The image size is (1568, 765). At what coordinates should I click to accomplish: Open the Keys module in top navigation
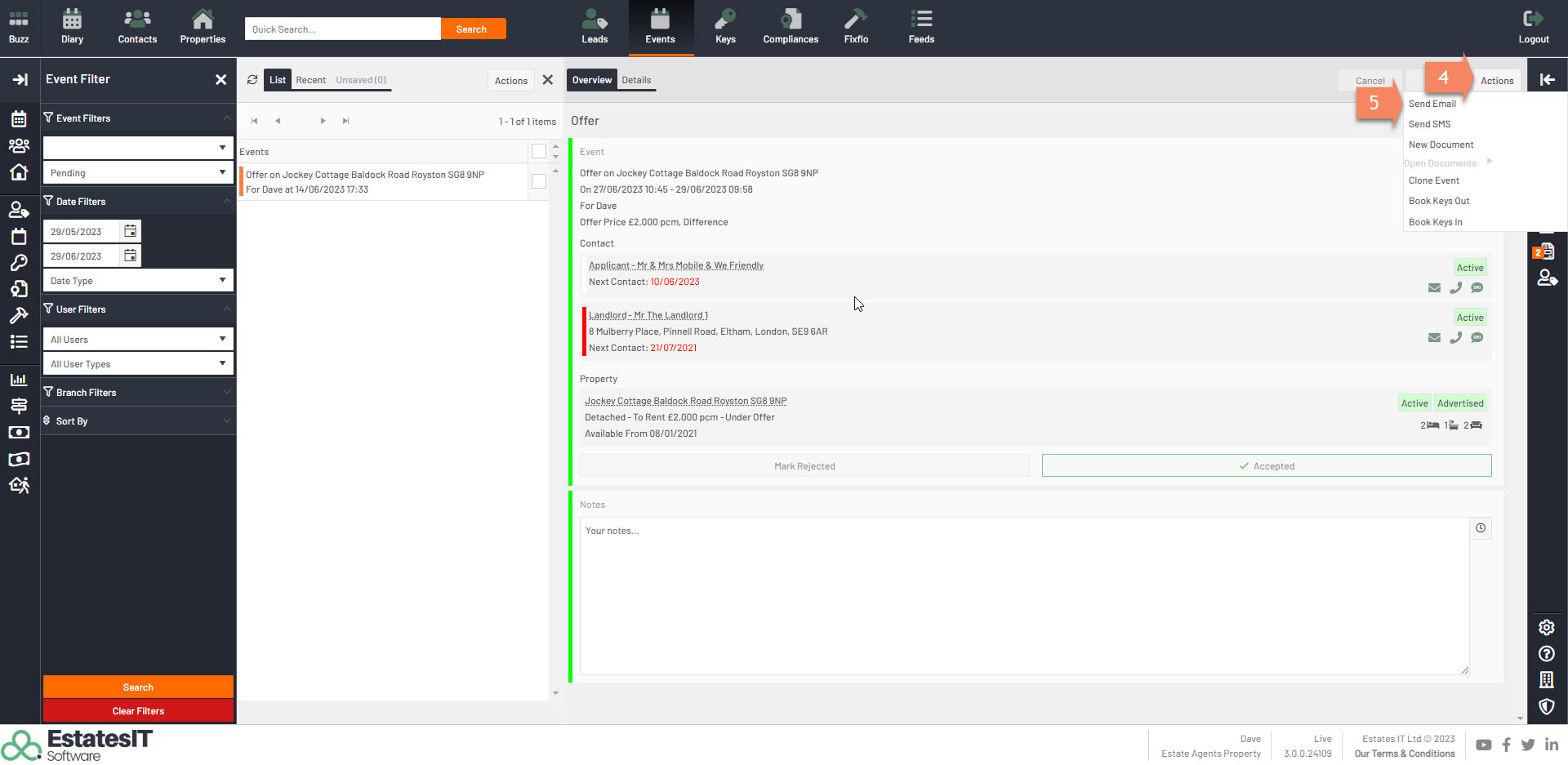pyautogui.click(x=725, y=27)
